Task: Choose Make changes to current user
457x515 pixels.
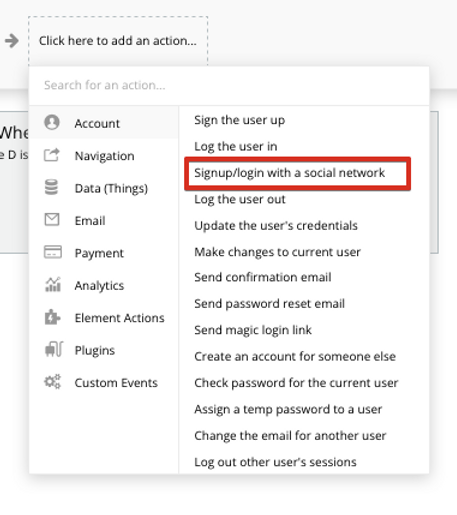Action: tap(277, 252)
